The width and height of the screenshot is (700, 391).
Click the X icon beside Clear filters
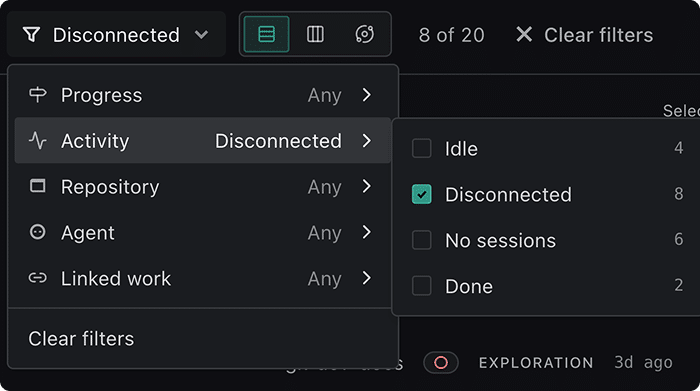point(524,34)
